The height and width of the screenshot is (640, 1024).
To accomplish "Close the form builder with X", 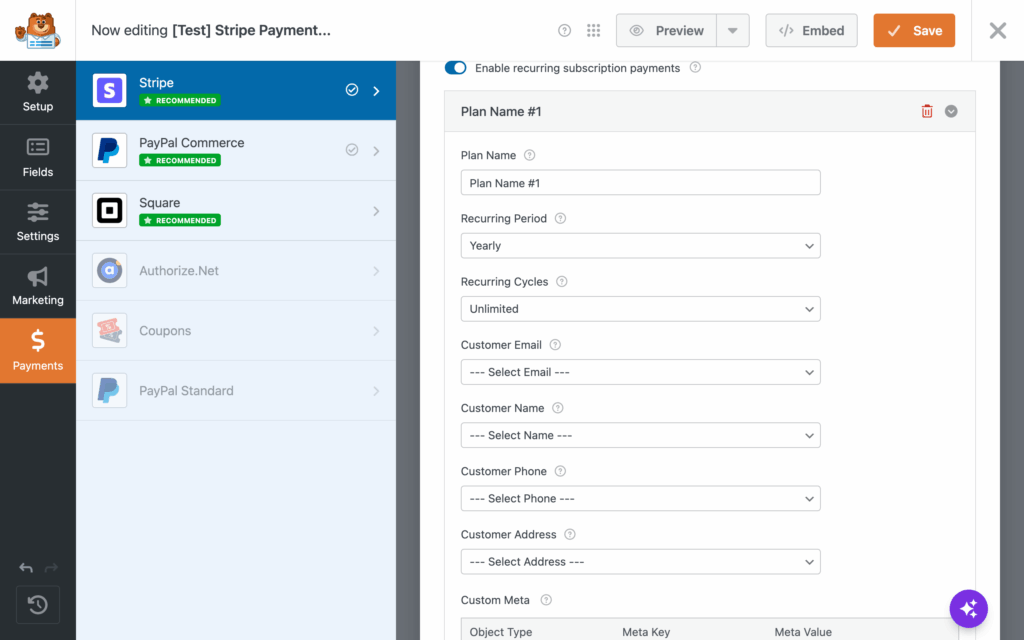I will (997, 31).
